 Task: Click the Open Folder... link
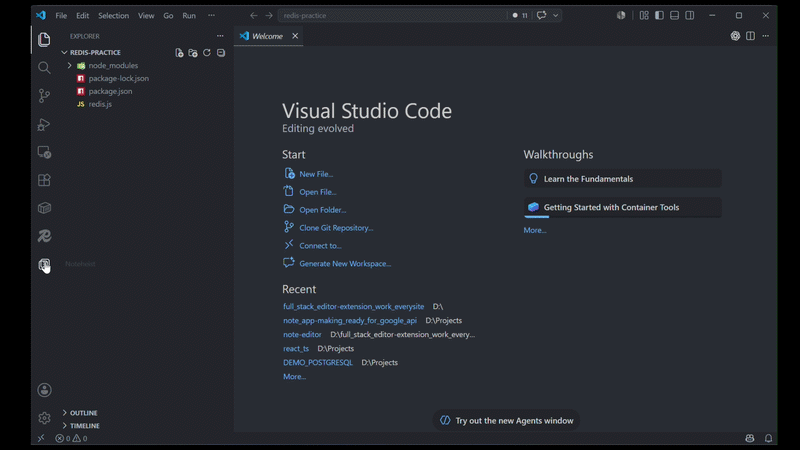tap(322, 210)
